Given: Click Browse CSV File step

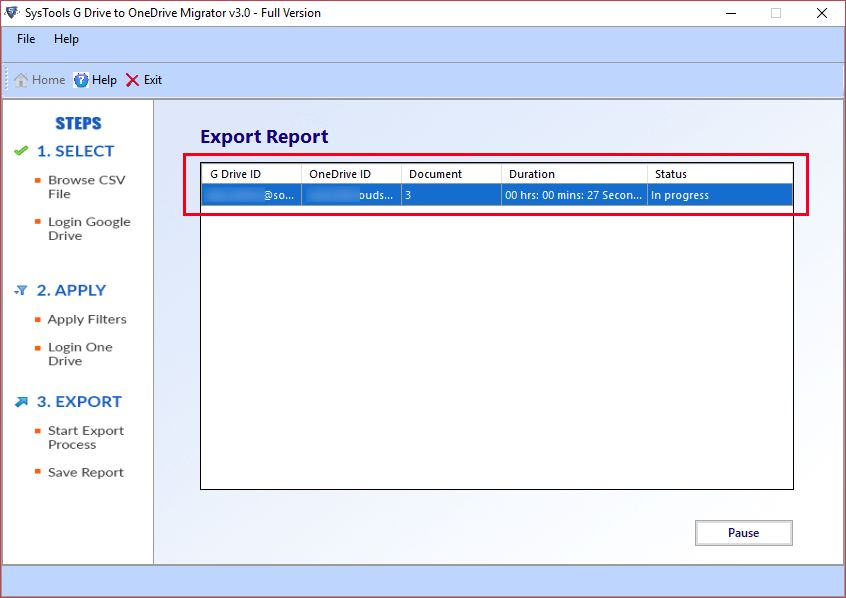Looking at the screenshot, I should click(x=86, y=187).
